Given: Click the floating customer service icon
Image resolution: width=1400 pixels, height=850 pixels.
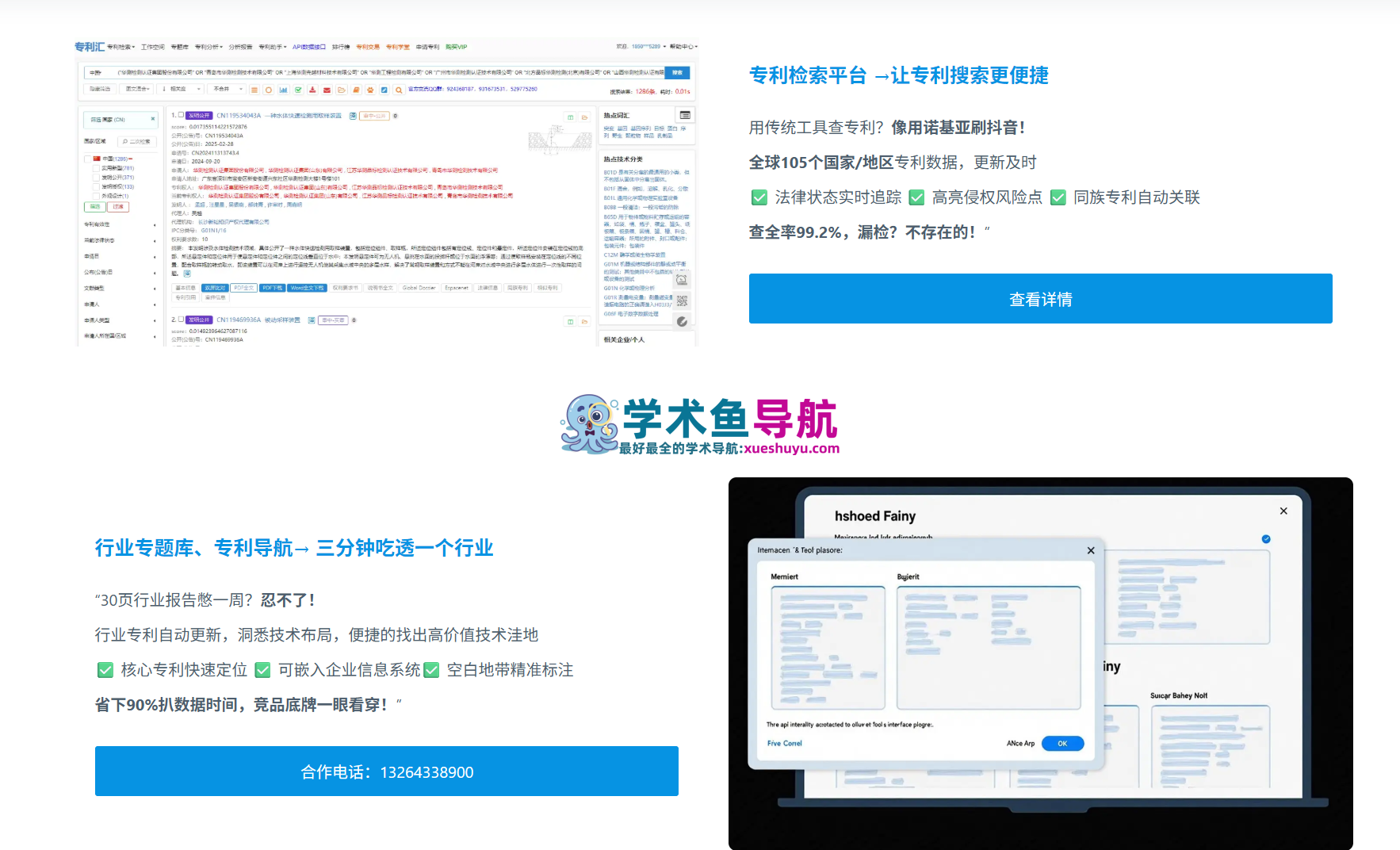Looking at the screenshot, I should tap(682, 280).
